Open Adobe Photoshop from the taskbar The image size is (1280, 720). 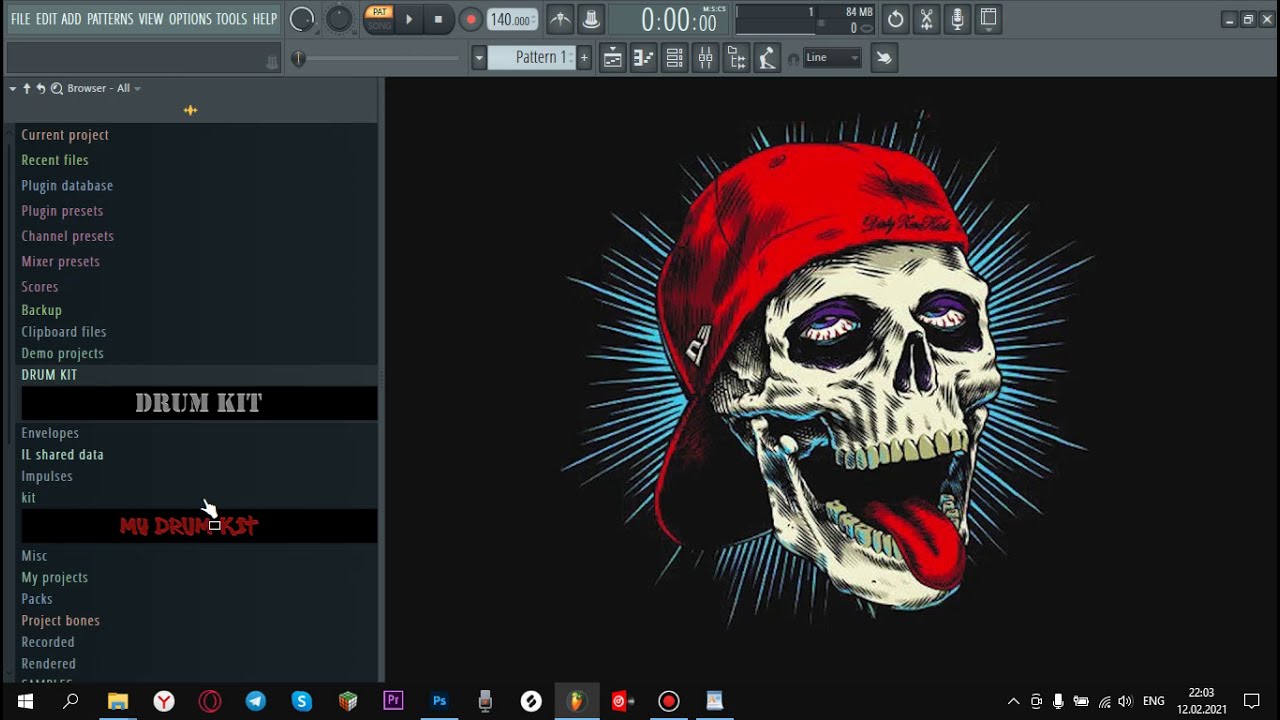[x=439, y=701]
